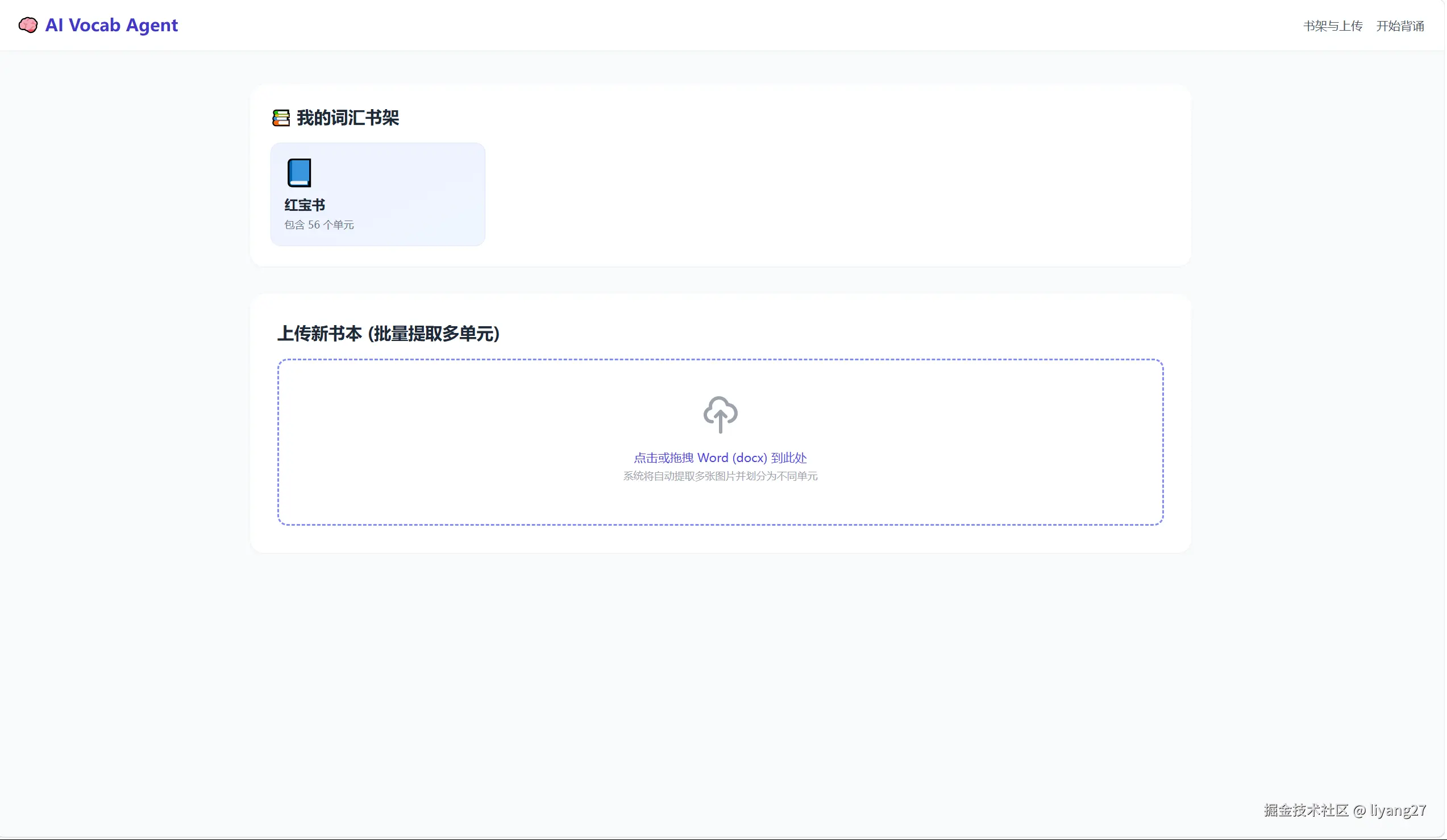
Task: Click the 我的词汇书架 heading
Action: pyautogui.click(x=347, y=118)
